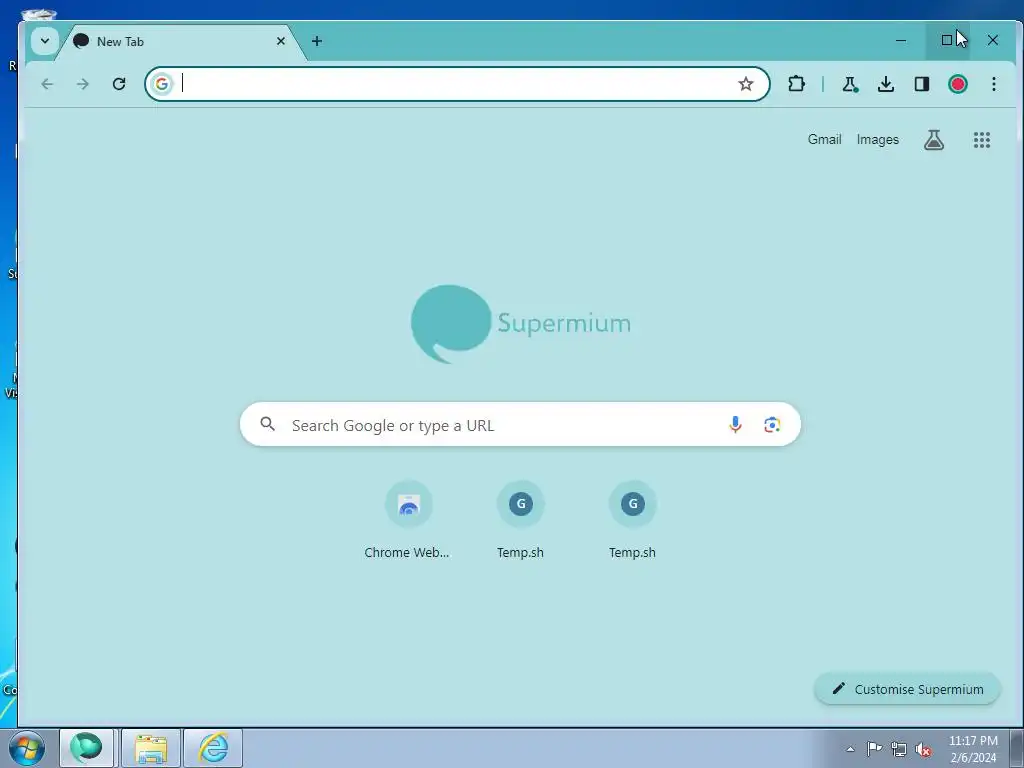The image size is (1024, 768).
Task: Show hidden system tray icons
Action: point(850,749)
